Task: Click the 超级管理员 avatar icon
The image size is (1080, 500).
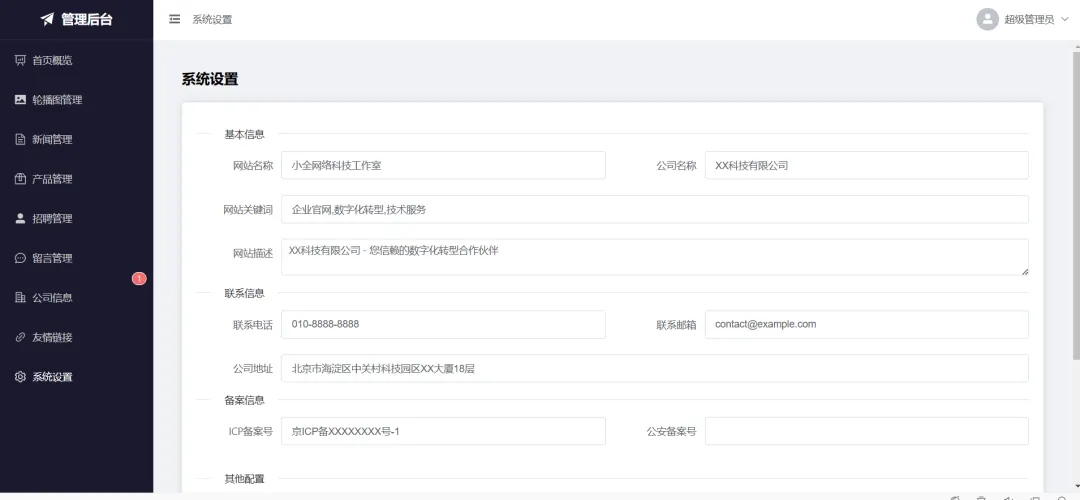Action: 988,19
